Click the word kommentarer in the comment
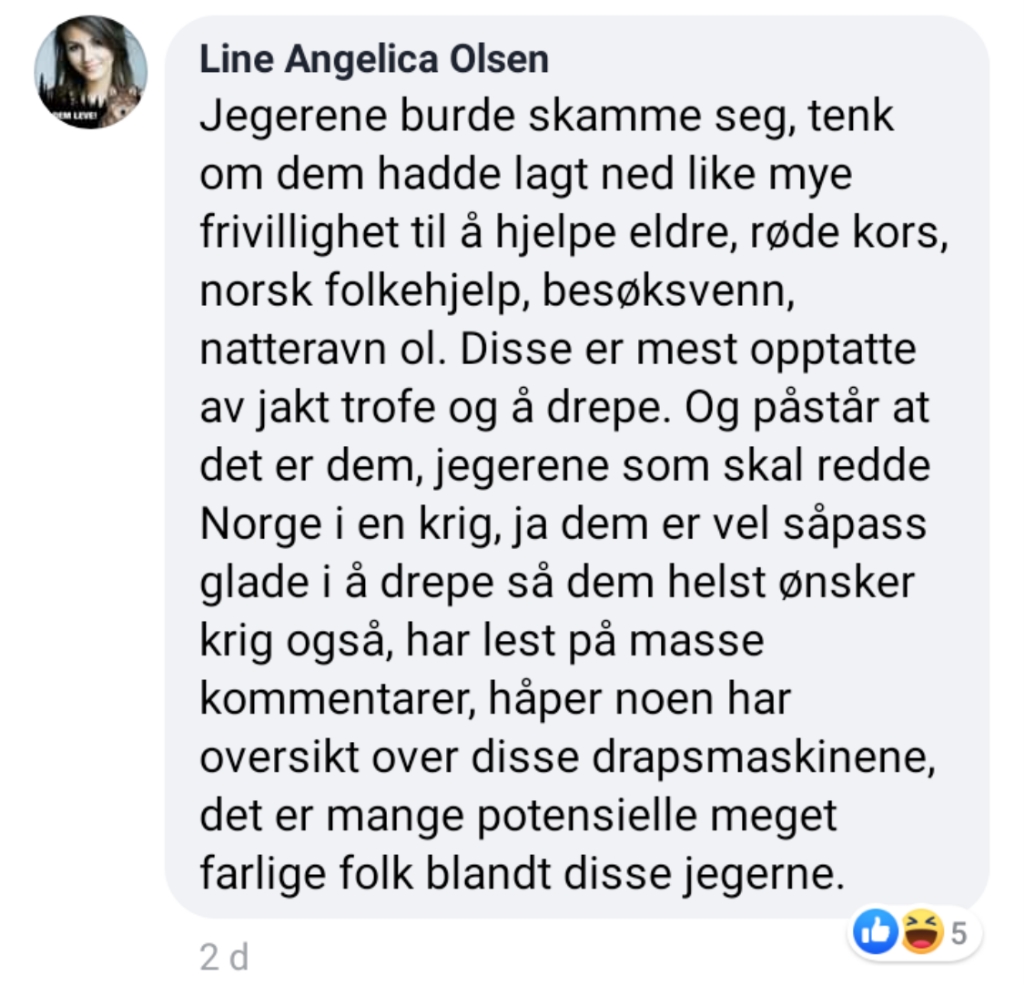 coord(338,699)
